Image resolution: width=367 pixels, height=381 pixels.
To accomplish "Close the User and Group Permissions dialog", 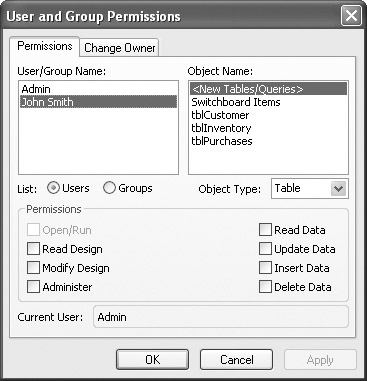I will 351,16.
